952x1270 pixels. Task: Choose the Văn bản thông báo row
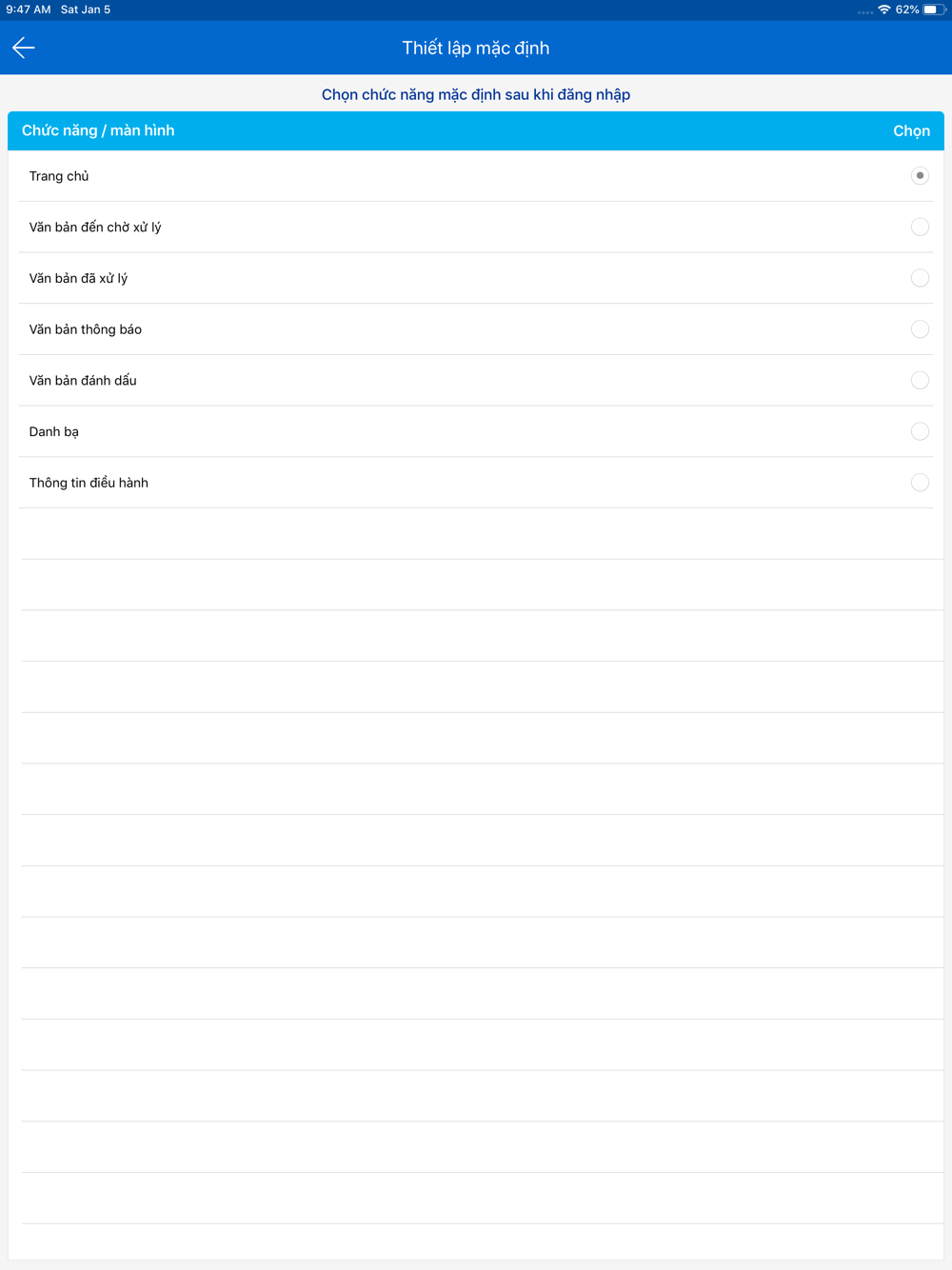point(476,329)
